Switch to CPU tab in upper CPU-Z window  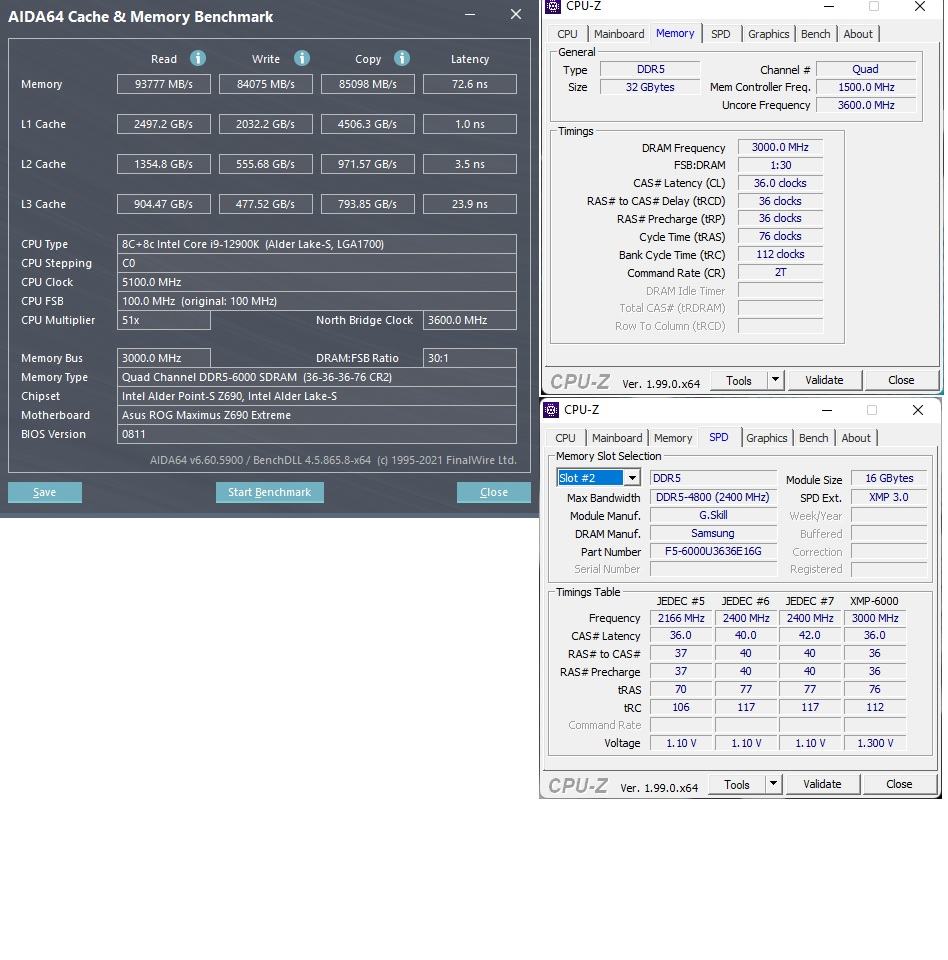point(567,34)
